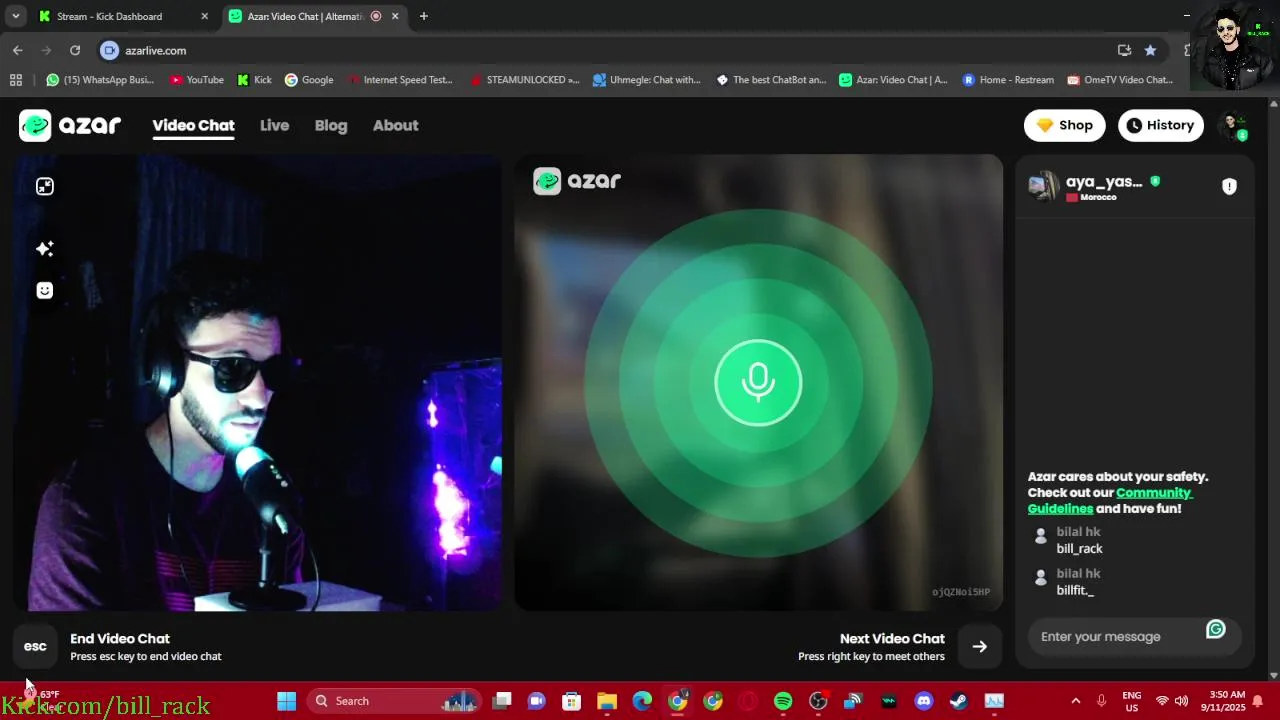Bookmark this page with the star icon

point(1150,50)
